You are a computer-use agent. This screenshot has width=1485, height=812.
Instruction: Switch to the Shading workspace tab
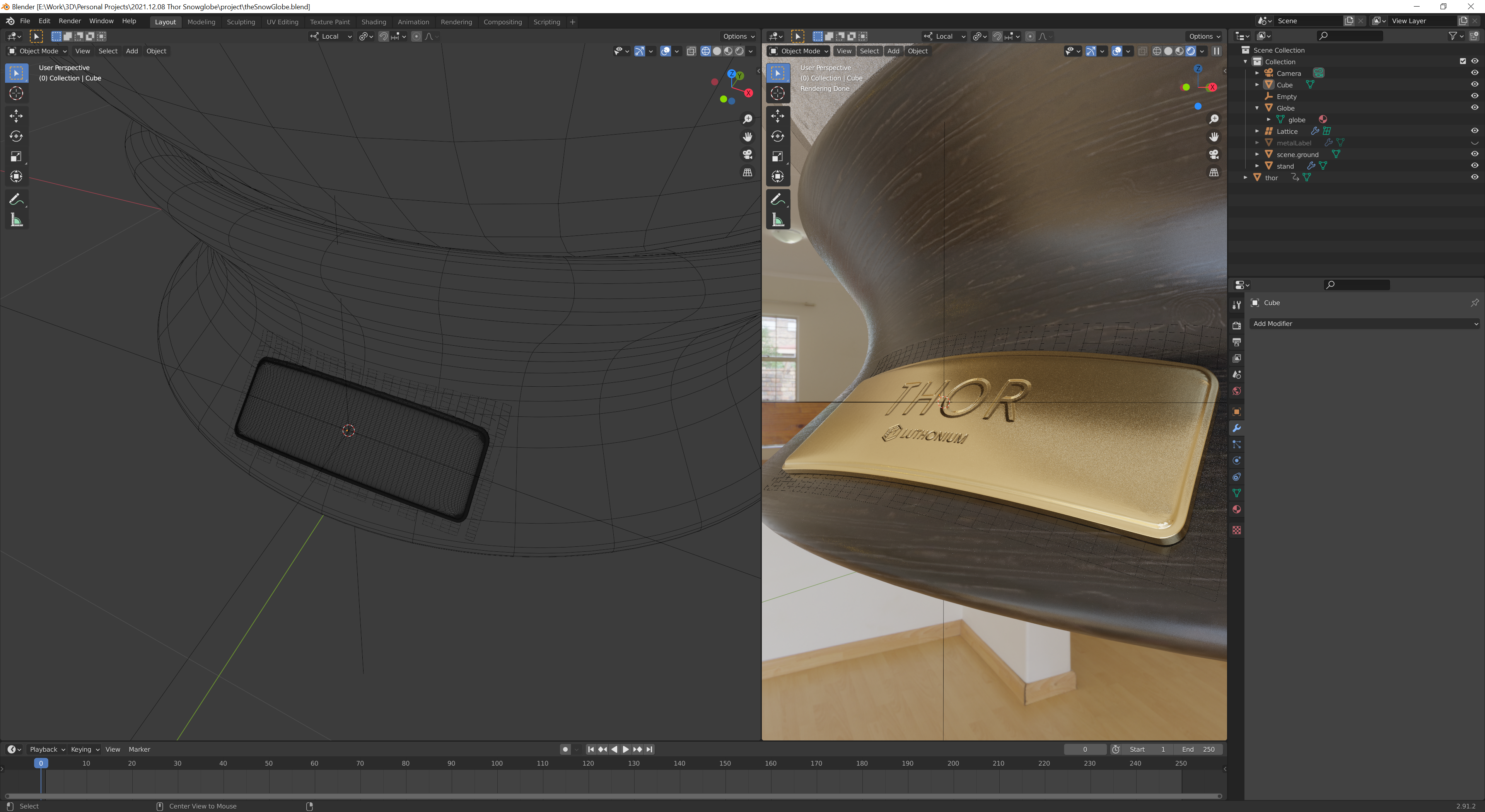pyautogui.click(x=374, y=22)
